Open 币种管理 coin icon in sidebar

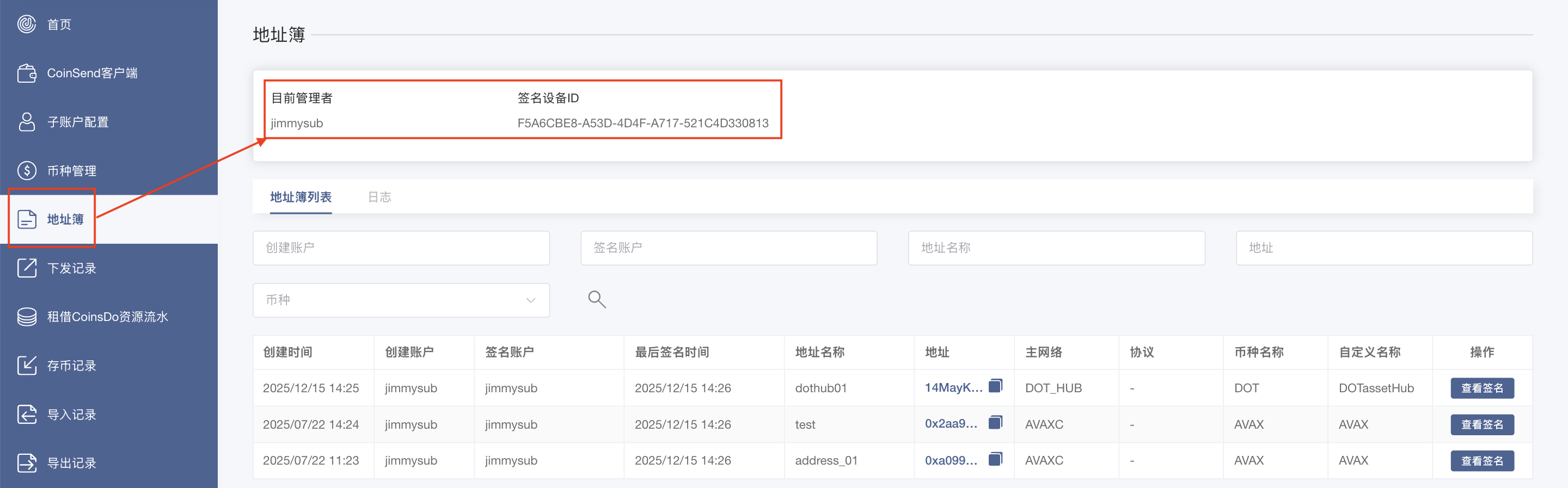27,170
